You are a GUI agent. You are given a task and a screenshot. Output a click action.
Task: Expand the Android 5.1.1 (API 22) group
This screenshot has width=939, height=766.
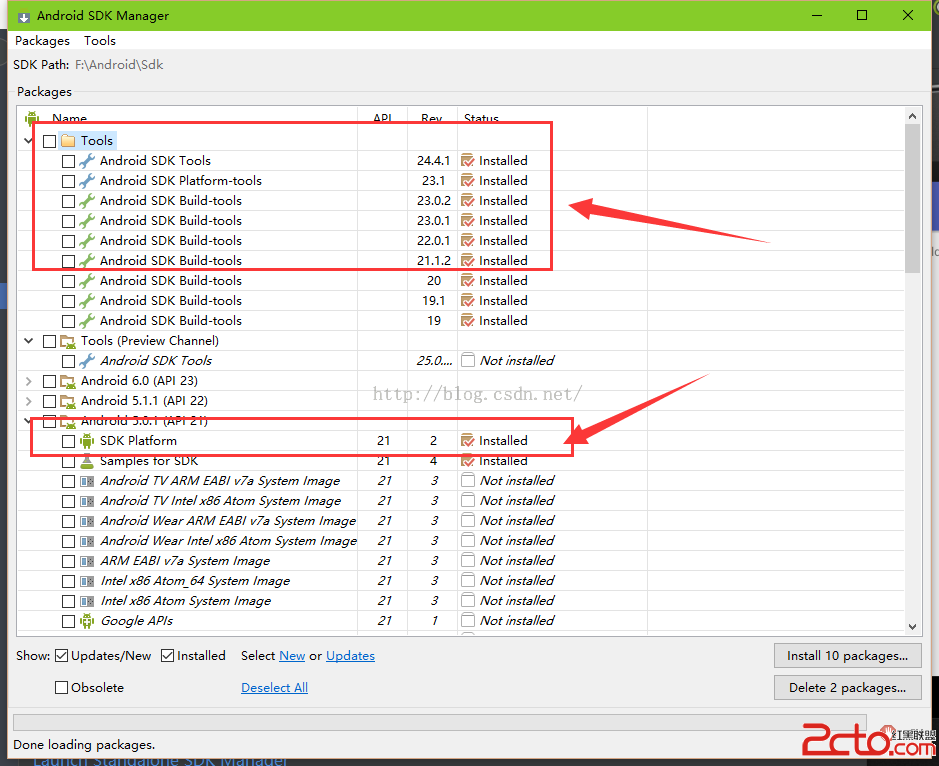tap(28, 401)
